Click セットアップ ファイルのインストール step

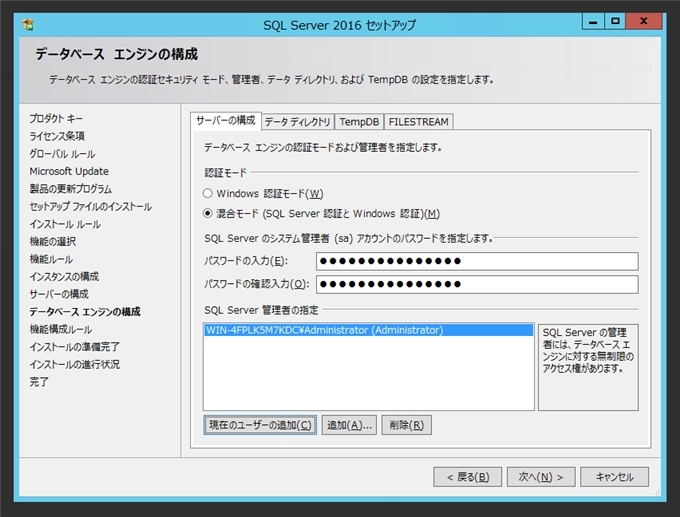click(90, 206)
